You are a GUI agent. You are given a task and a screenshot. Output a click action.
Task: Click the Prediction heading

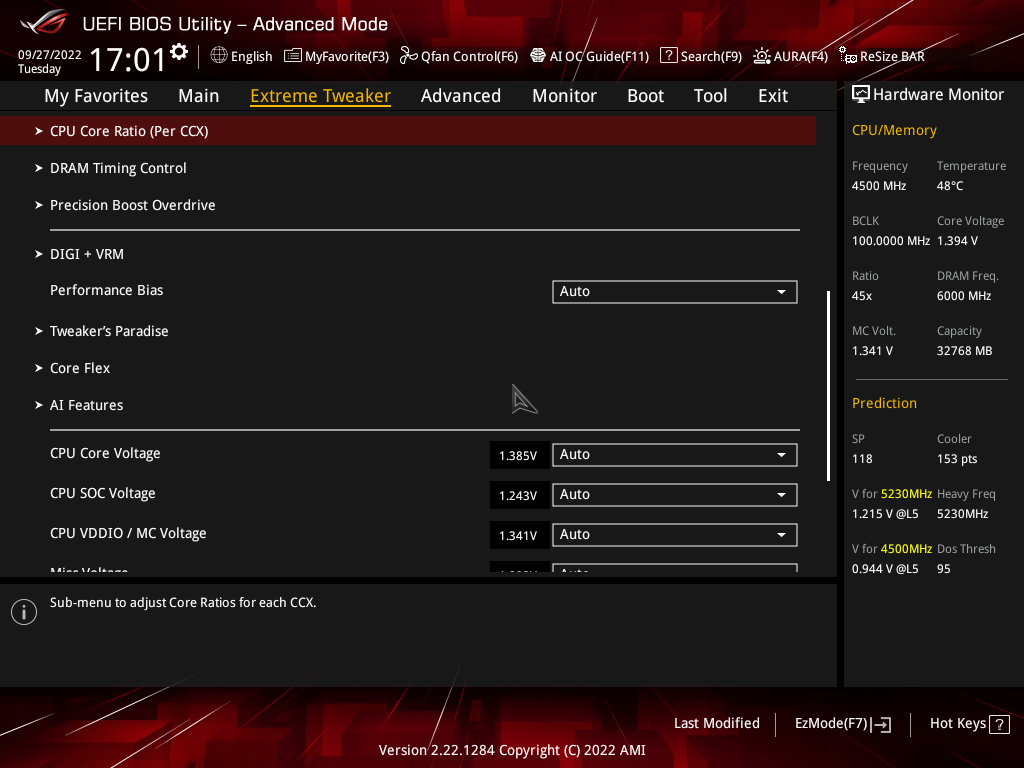click(884, 403)
